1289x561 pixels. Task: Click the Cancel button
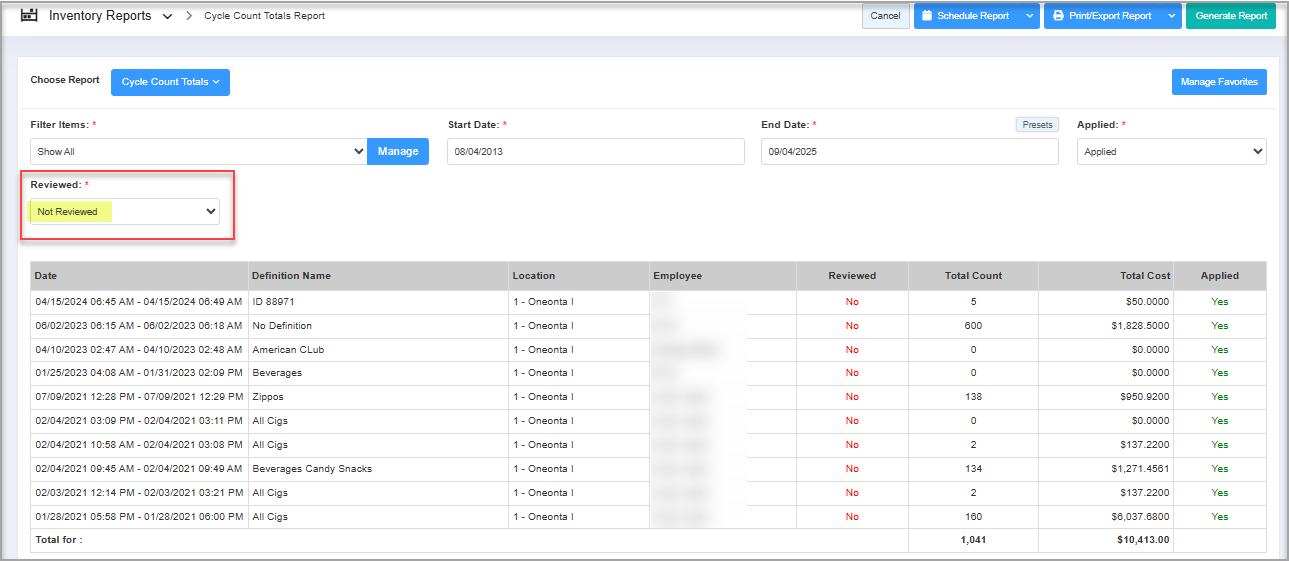click(x=885, y=16)
